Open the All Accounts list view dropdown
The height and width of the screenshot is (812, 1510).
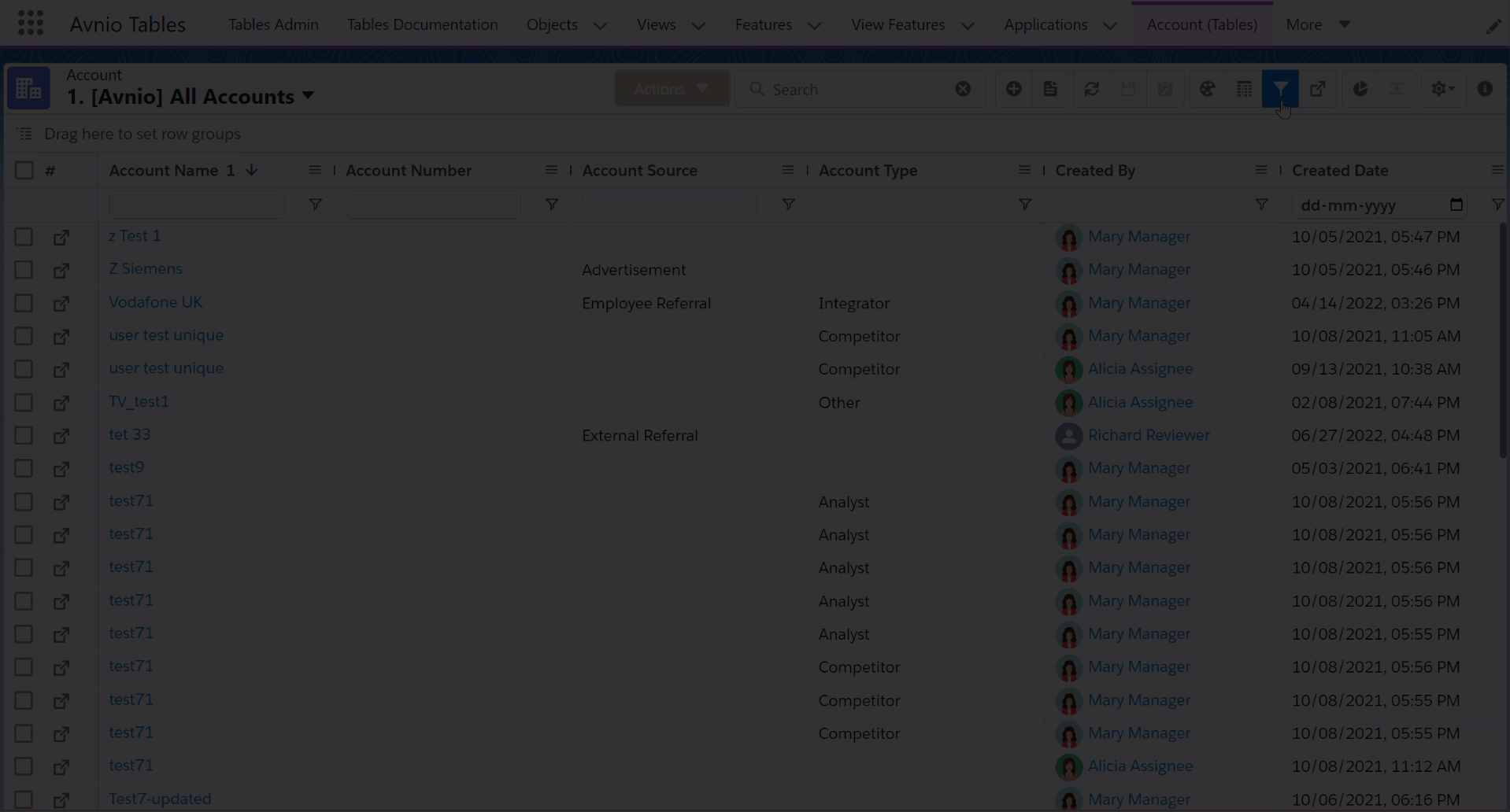tap(308, 96)
